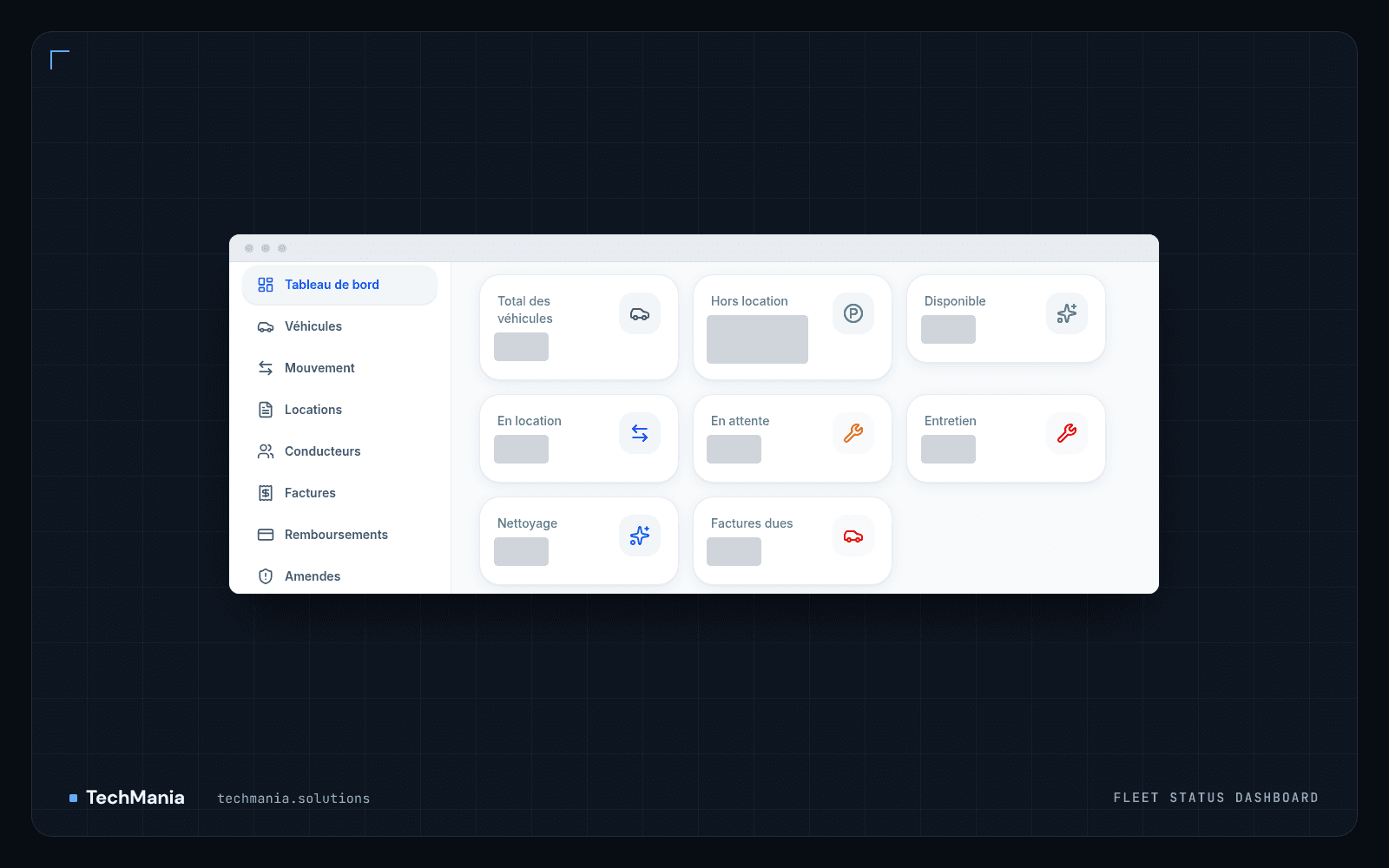
Task: Click the shield icon beside Amendes
Action: 266,576
